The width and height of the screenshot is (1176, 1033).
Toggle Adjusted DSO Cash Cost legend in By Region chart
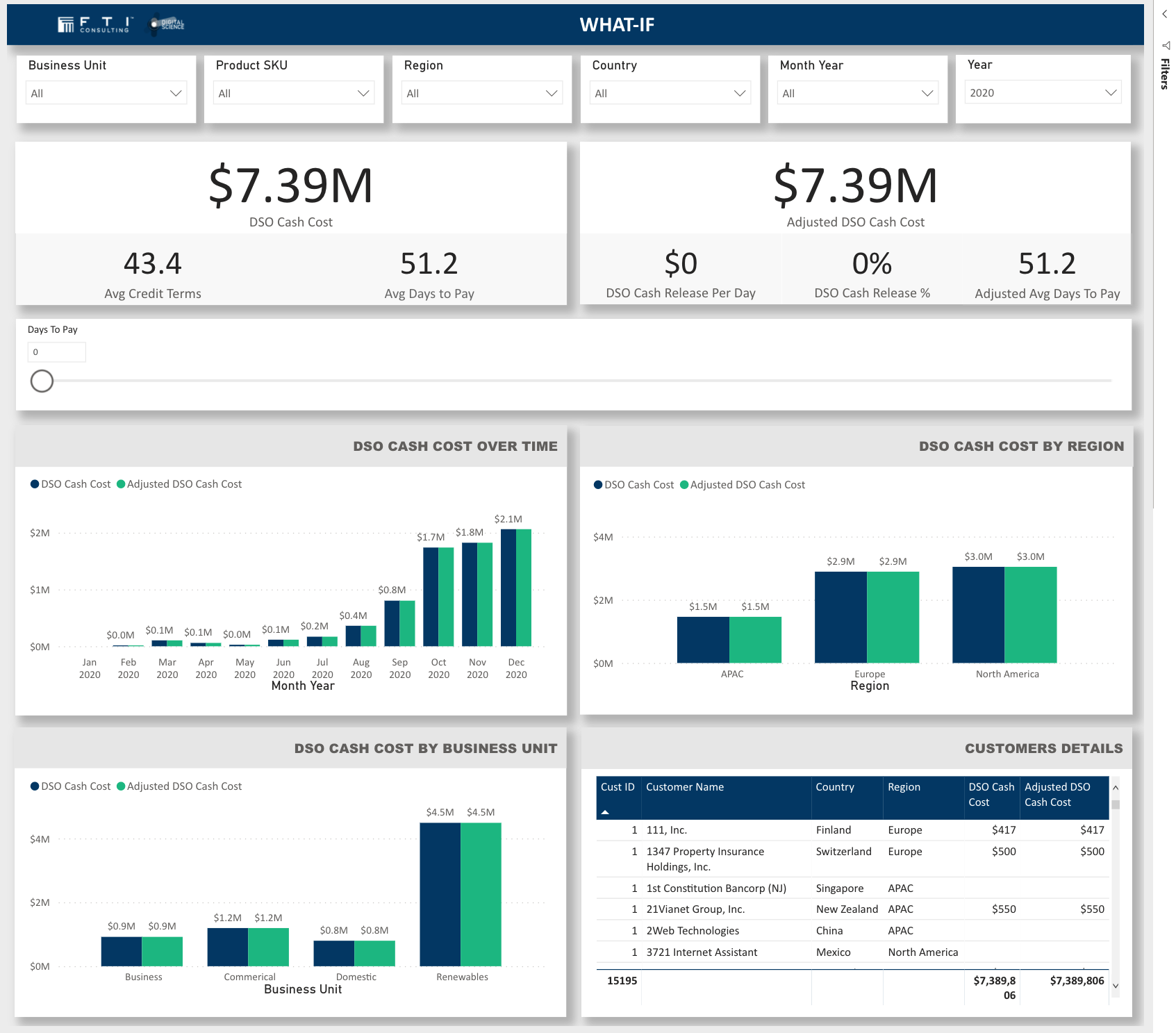coord(743,485)
